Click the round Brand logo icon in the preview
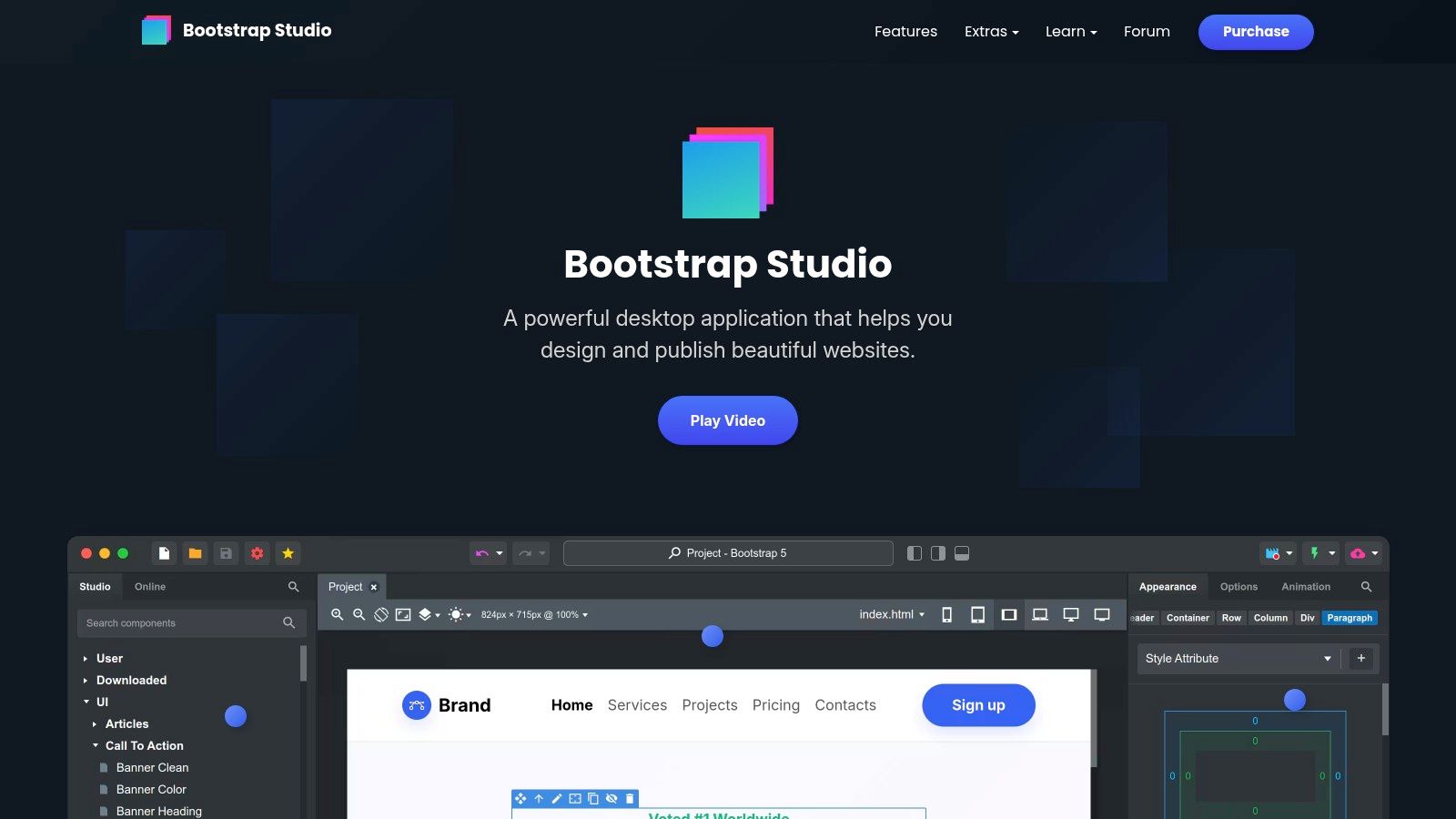This screenshot has height=819, width=1456. point(417,705)
